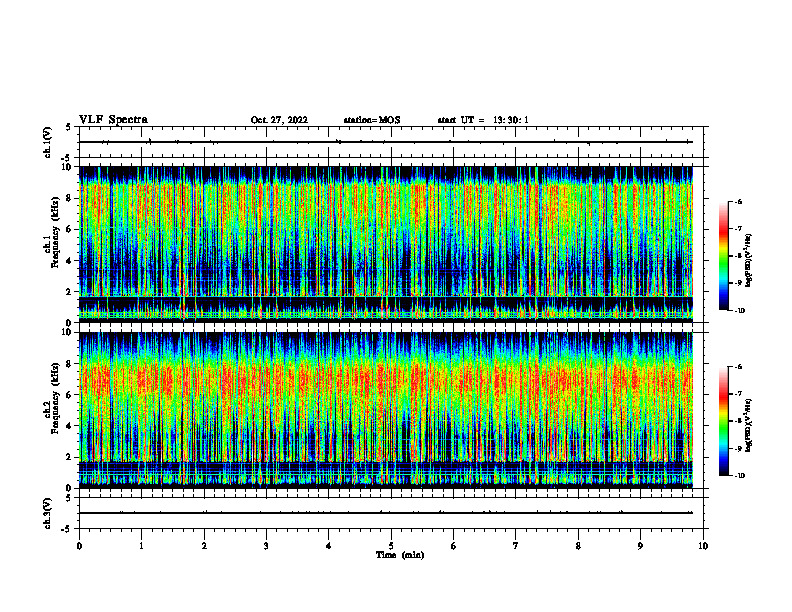Click the "ch.1(V)" waveform axis label
792x612 pixels.
[x=47, y=142]
